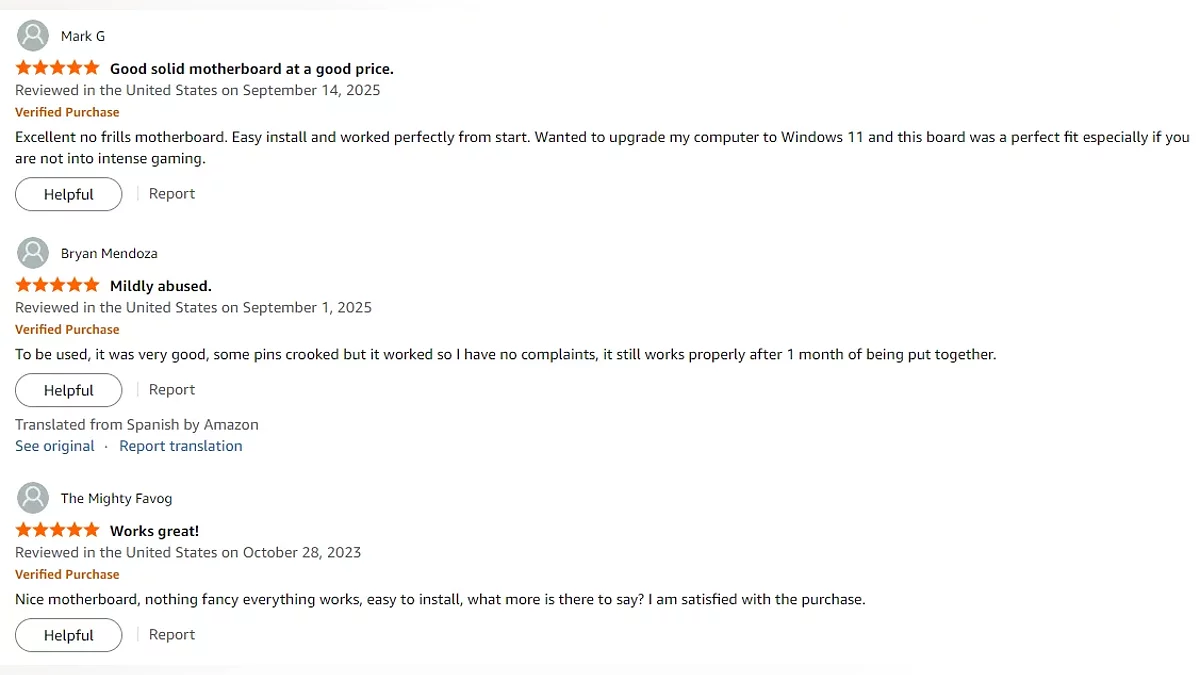Click star rating on Mark G's review

pyautogui.click(x=57, y=68)
